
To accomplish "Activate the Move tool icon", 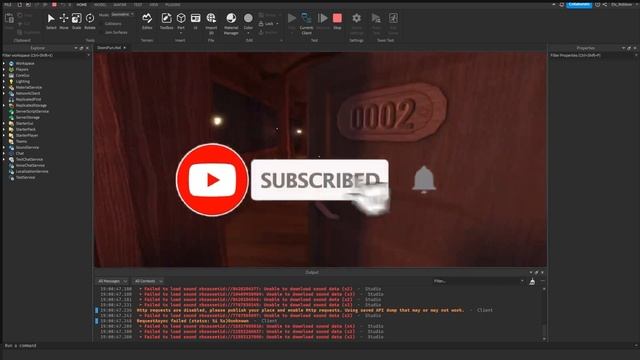I will (x=64, y=18).
